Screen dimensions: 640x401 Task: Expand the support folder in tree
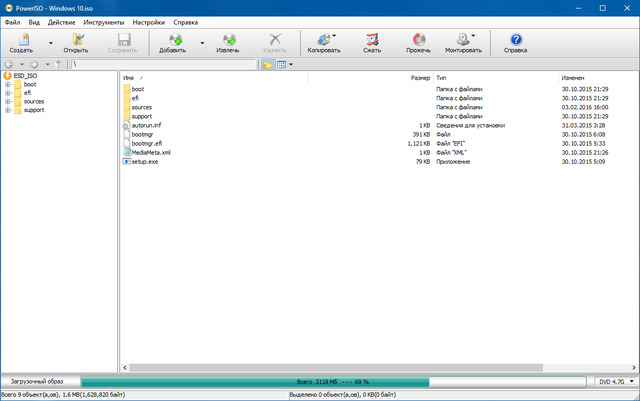7,110
